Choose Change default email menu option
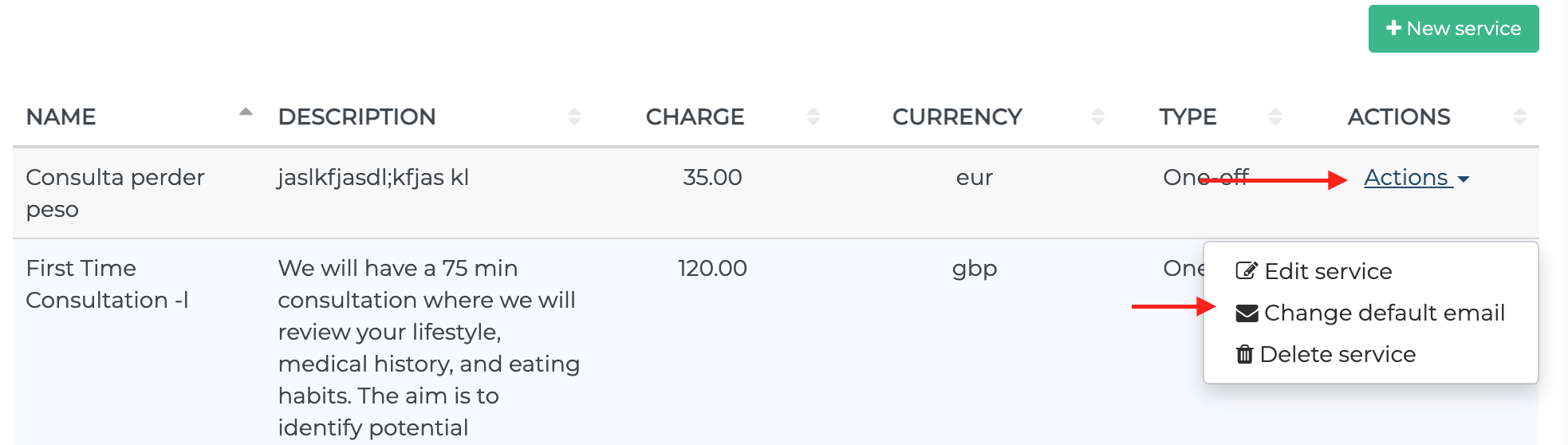The image size is (1568, 445). click(1384, 313)
